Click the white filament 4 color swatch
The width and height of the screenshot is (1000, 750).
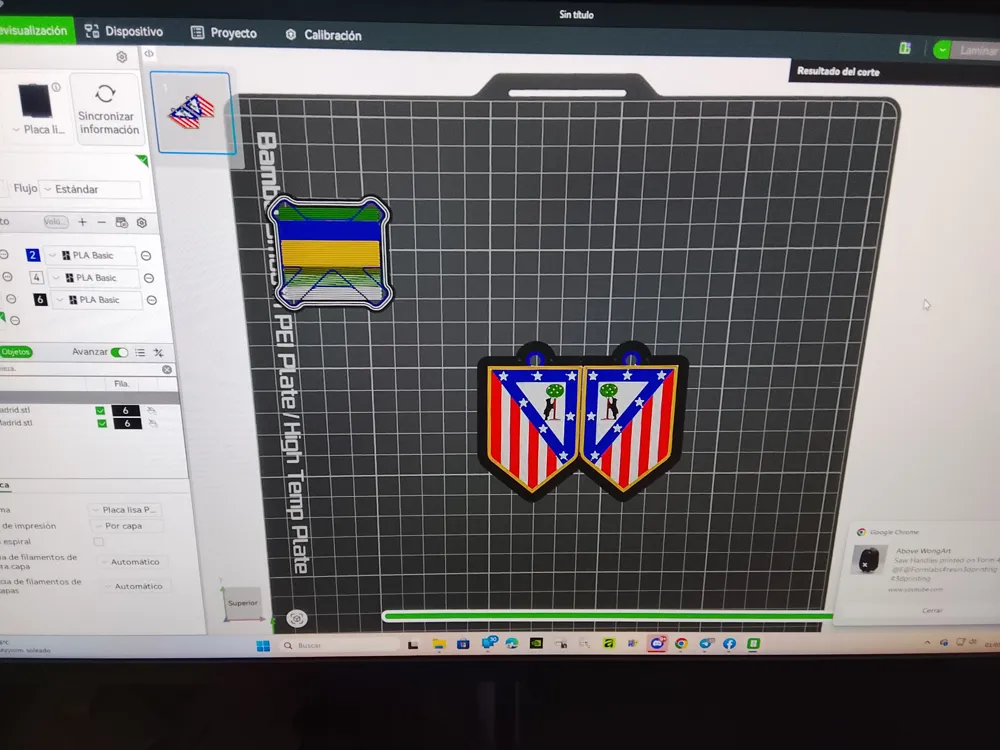pos(36,277)
